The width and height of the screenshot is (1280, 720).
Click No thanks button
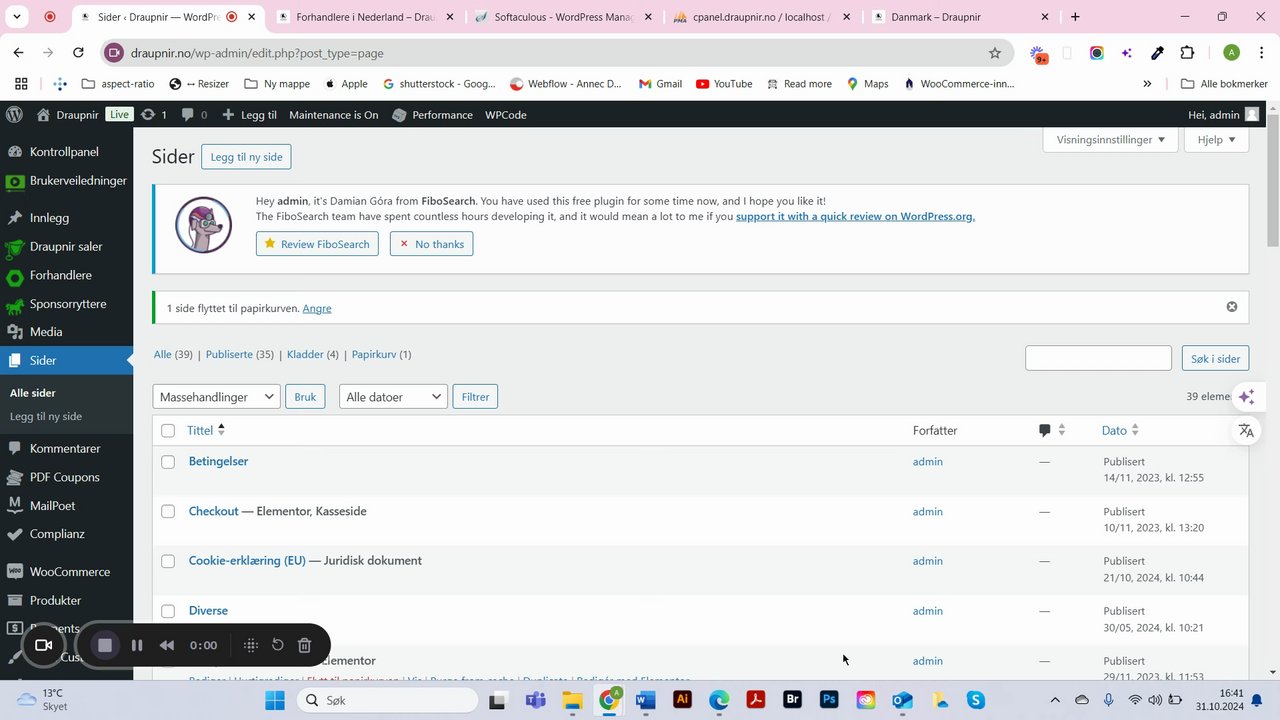(x=431, y=244)
